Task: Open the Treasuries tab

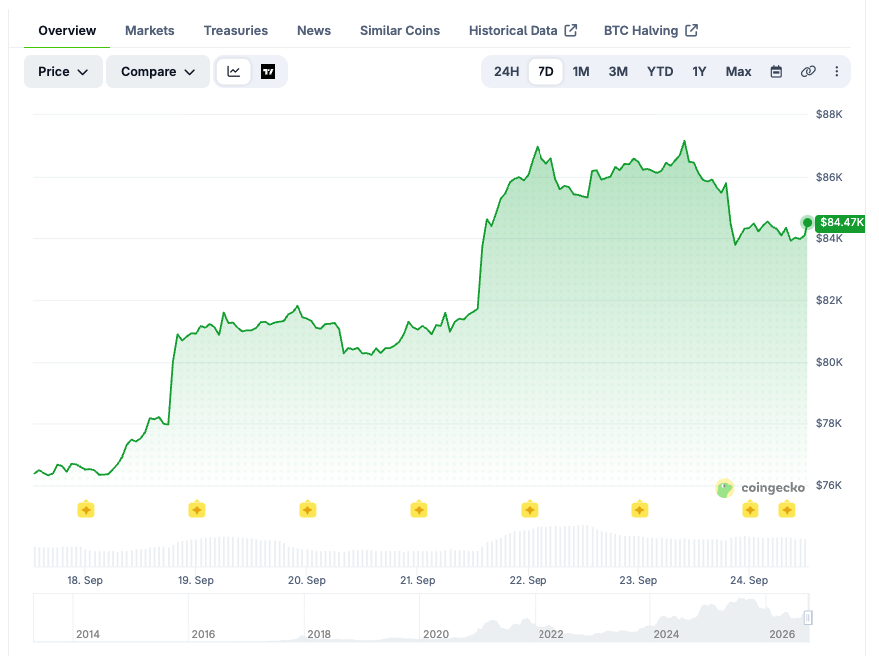Action: pyautogui.click(x=235, y=31)
